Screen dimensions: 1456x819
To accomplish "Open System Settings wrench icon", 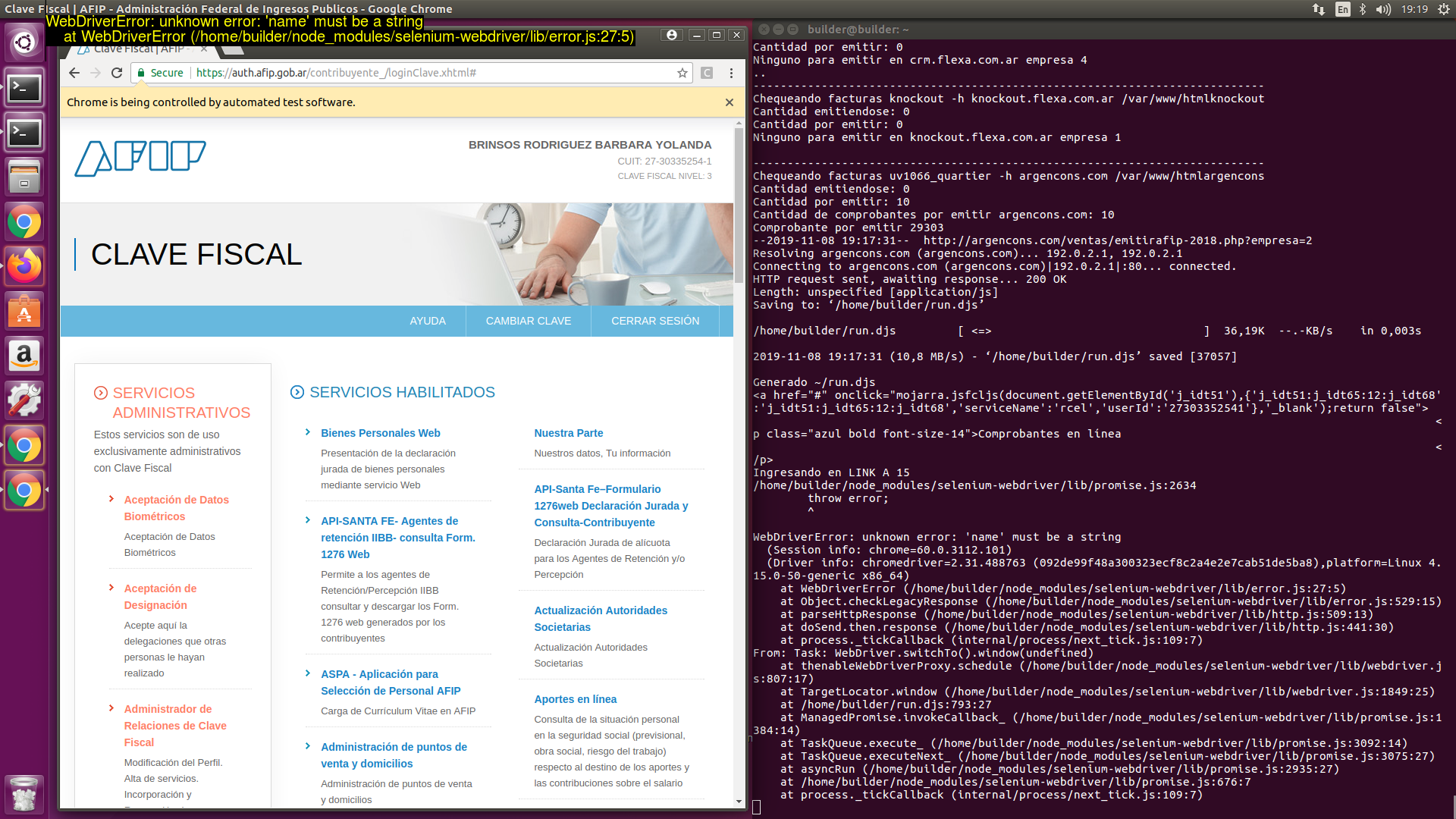I will 24,400.
